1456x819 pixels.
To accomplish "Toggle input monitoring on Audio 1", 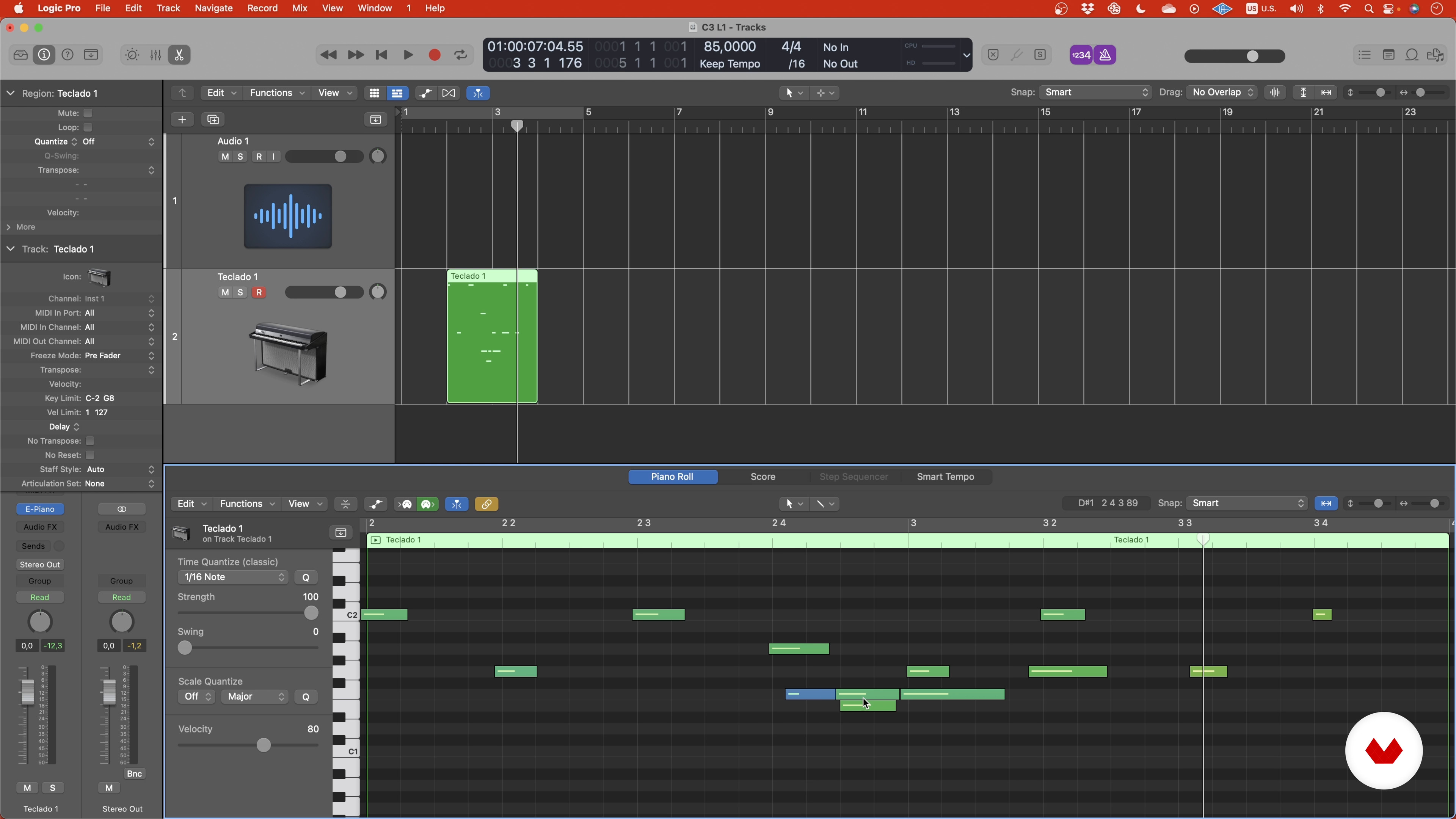I will point(274,157).
